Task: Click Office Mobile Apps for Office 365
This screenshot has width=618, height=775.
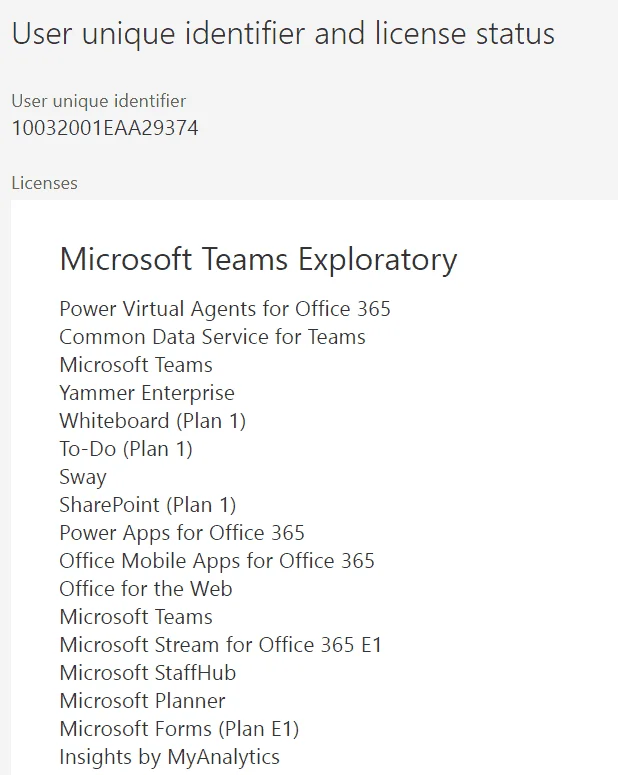Action: point(217,561)
